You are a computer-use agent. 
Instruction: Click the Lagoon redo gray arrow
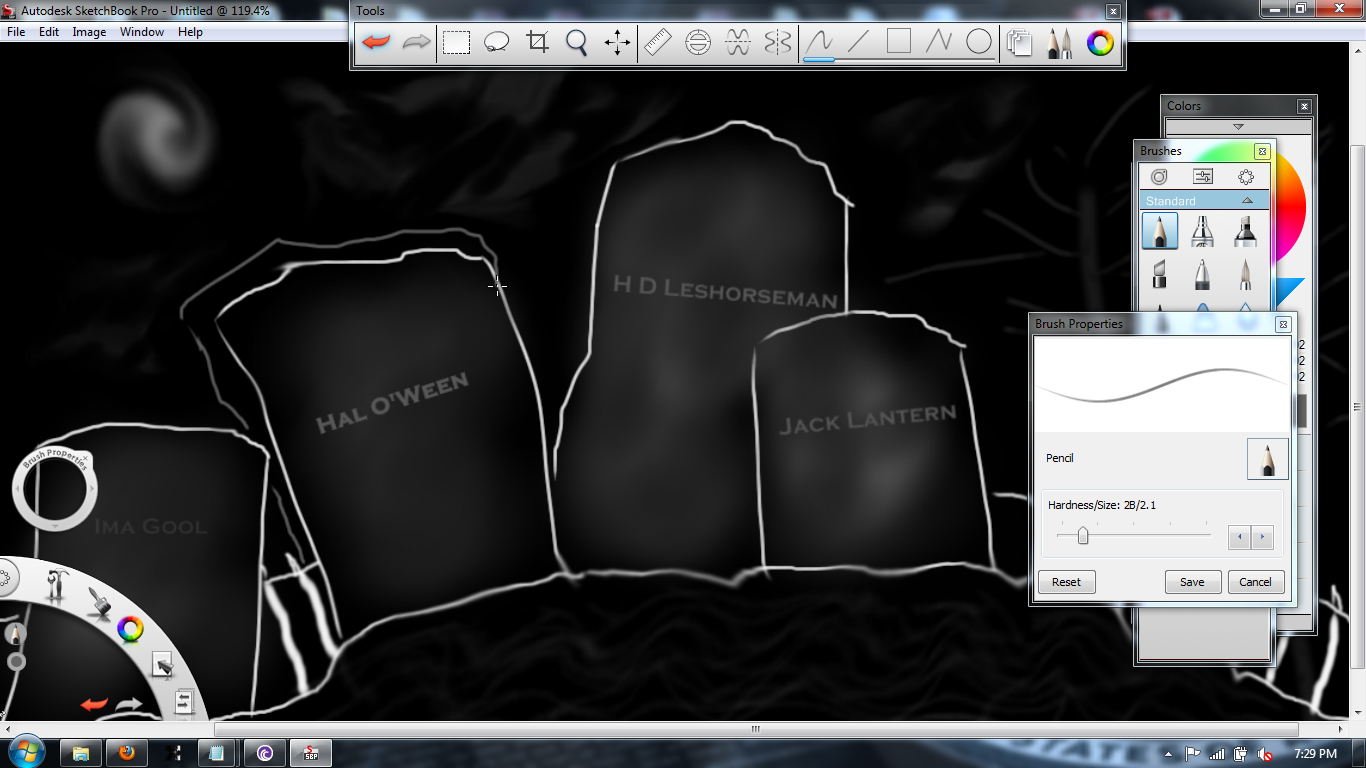click(x=129, y=705)
